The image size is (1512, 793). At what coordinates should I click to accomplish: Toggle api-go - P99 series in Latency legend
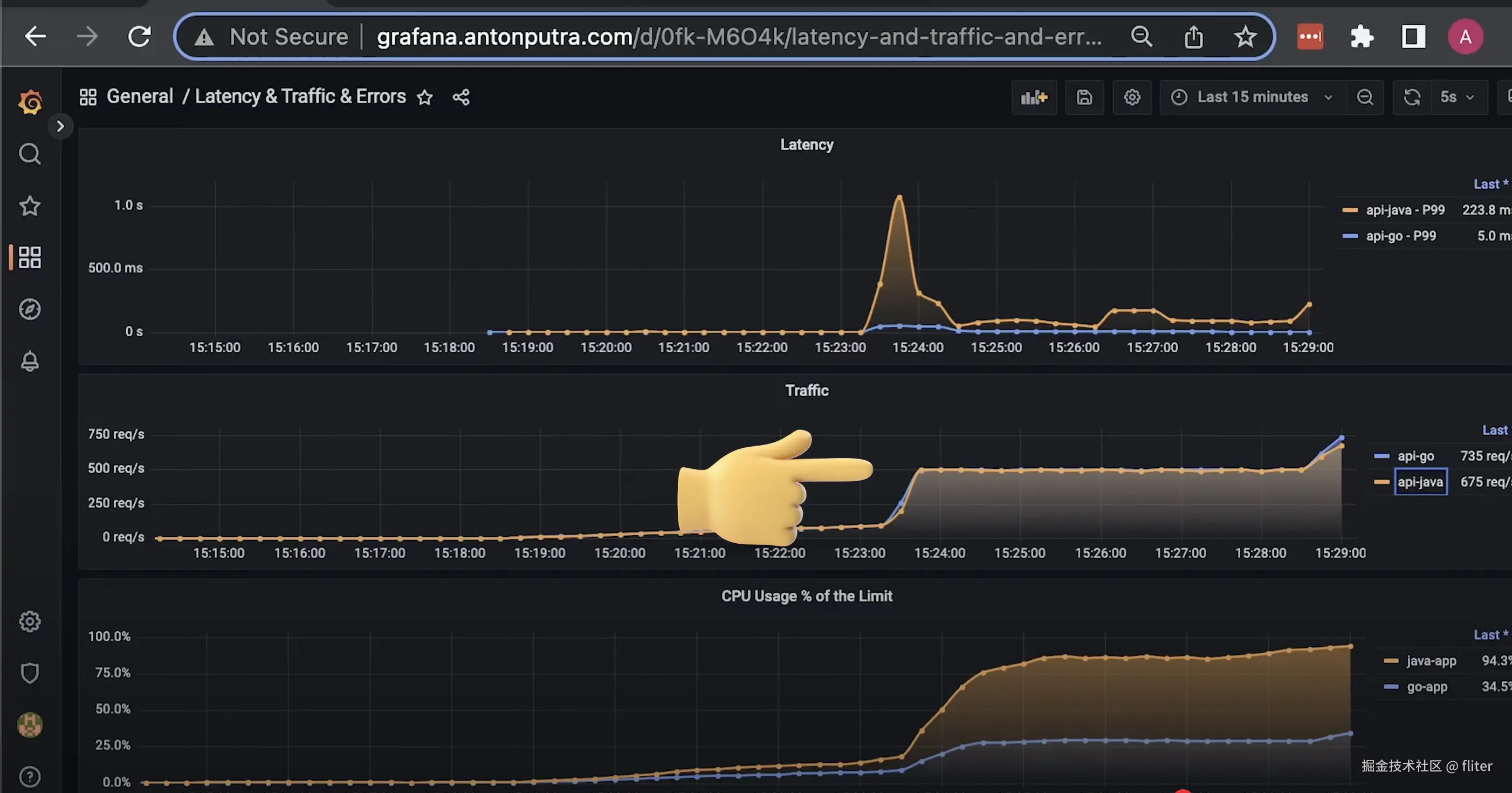pyautogui.click(x=1400, y=236)
